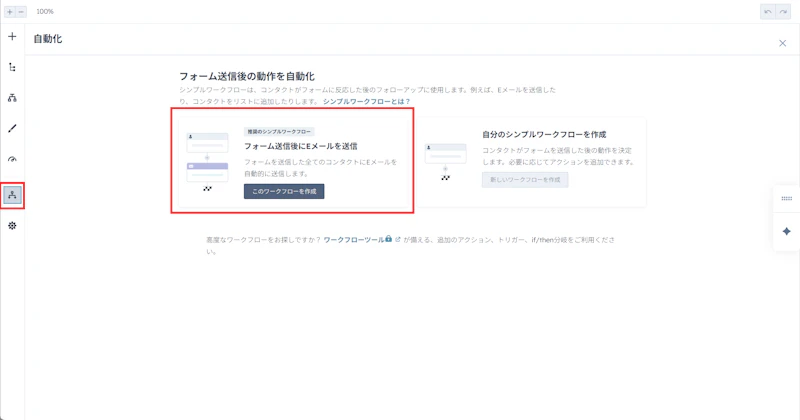Click the フォーム送信後にEメールを送信 workflow illustration
Viewport: 800px width, 420px height.
[x=207, y=162]
